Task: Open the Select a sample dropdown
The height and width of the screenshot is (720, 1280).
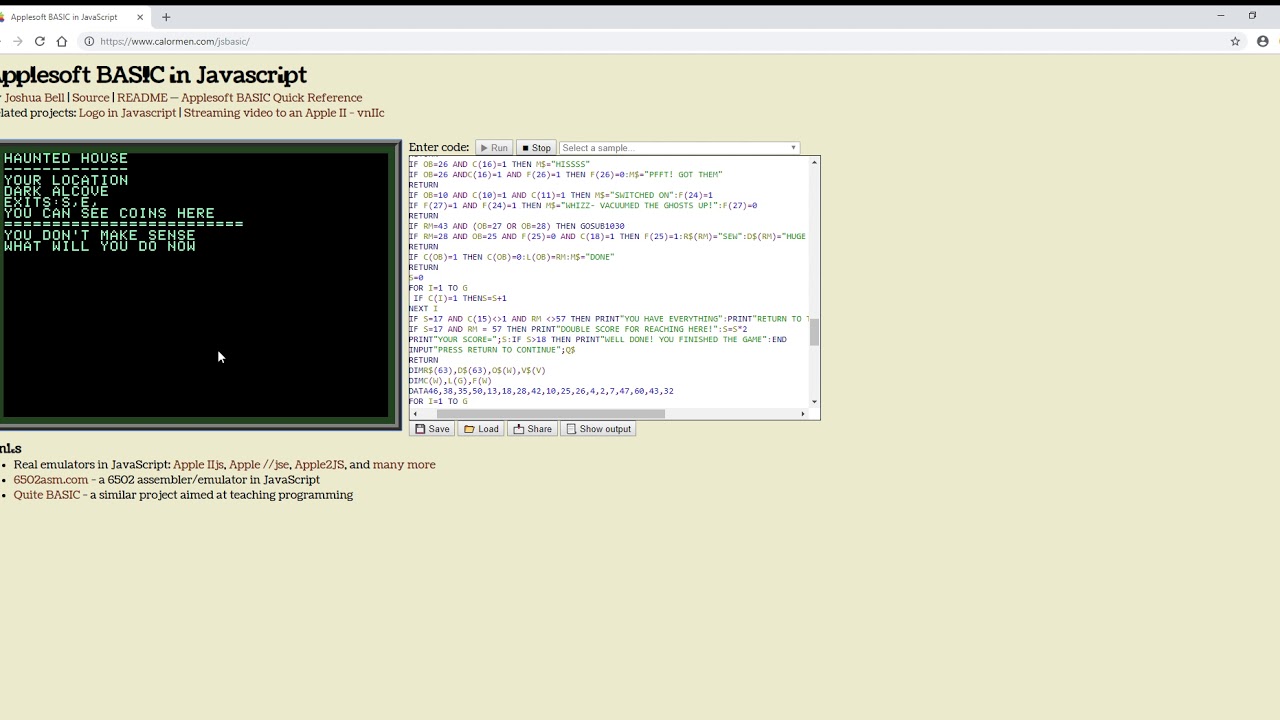Action: pos(679,148)
